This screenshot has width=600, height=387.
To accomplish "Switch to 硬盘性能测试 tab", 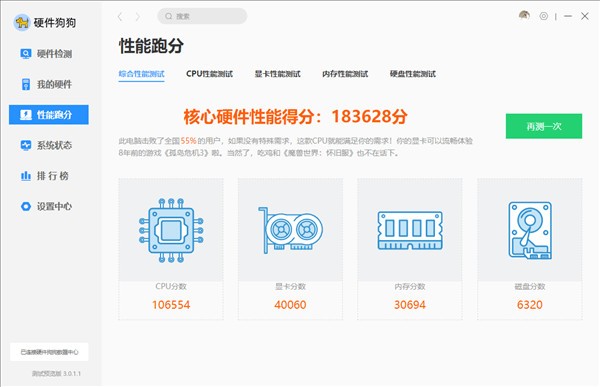I will [x=412, y=74].
